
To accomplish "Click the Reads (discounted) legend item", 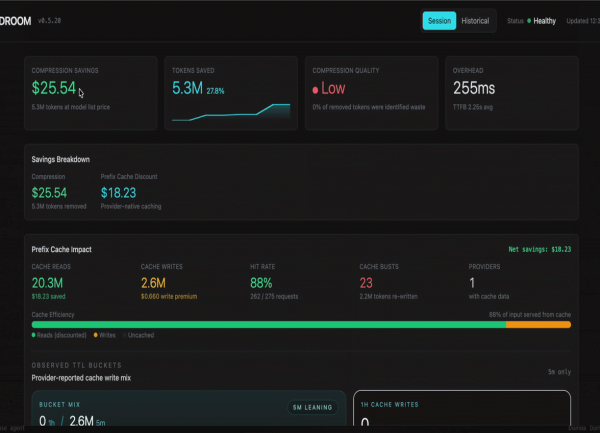I will point(59,335).
